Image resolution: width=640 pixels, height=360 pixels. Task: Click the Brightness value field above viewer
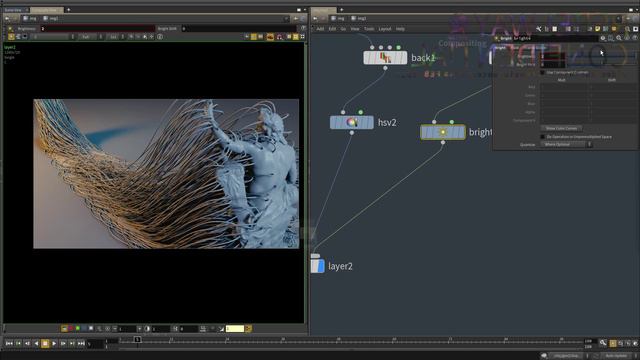pos(98,29)
